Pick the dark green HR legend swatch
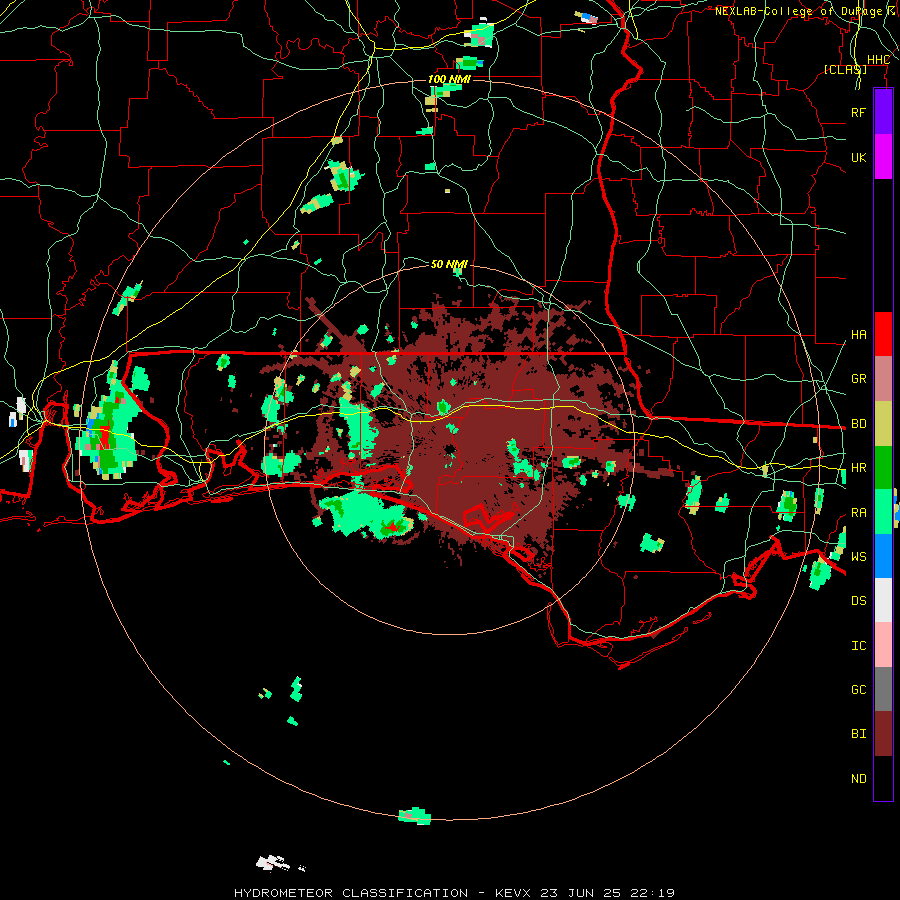900x900 pixels. click(x=883, y=468)
